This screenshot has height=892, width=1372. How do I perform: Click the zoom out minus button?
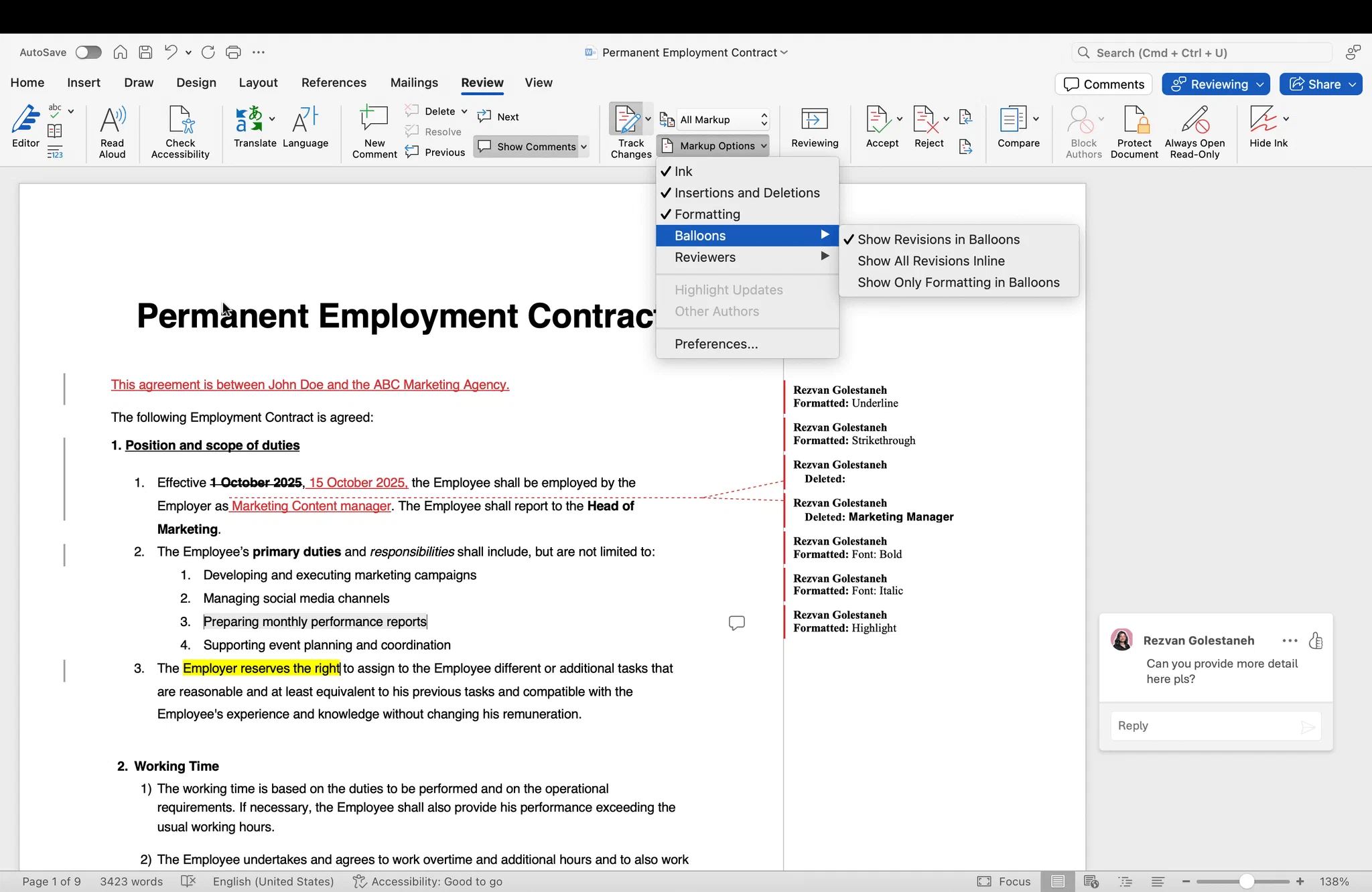point(1186,881)
